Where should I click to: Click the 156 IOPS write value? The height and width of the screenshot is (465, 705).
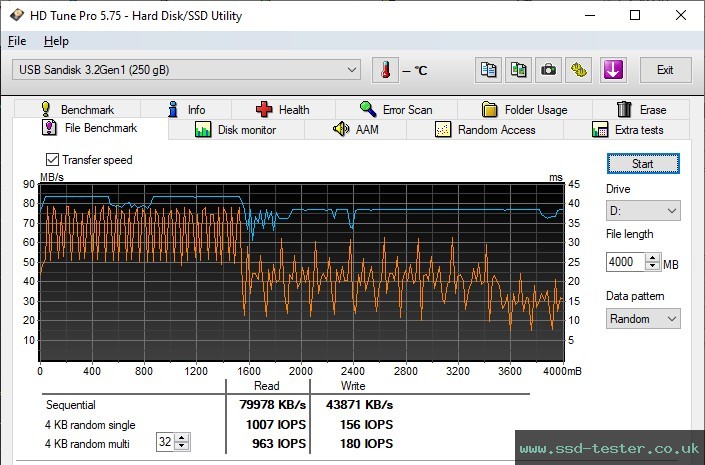[366, 425]
